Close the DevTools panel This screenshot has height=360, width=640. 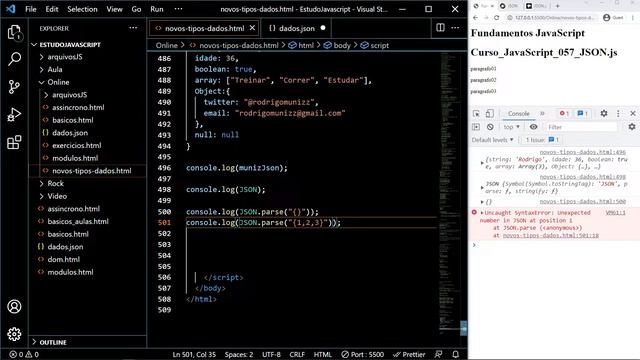coord(633,113)
